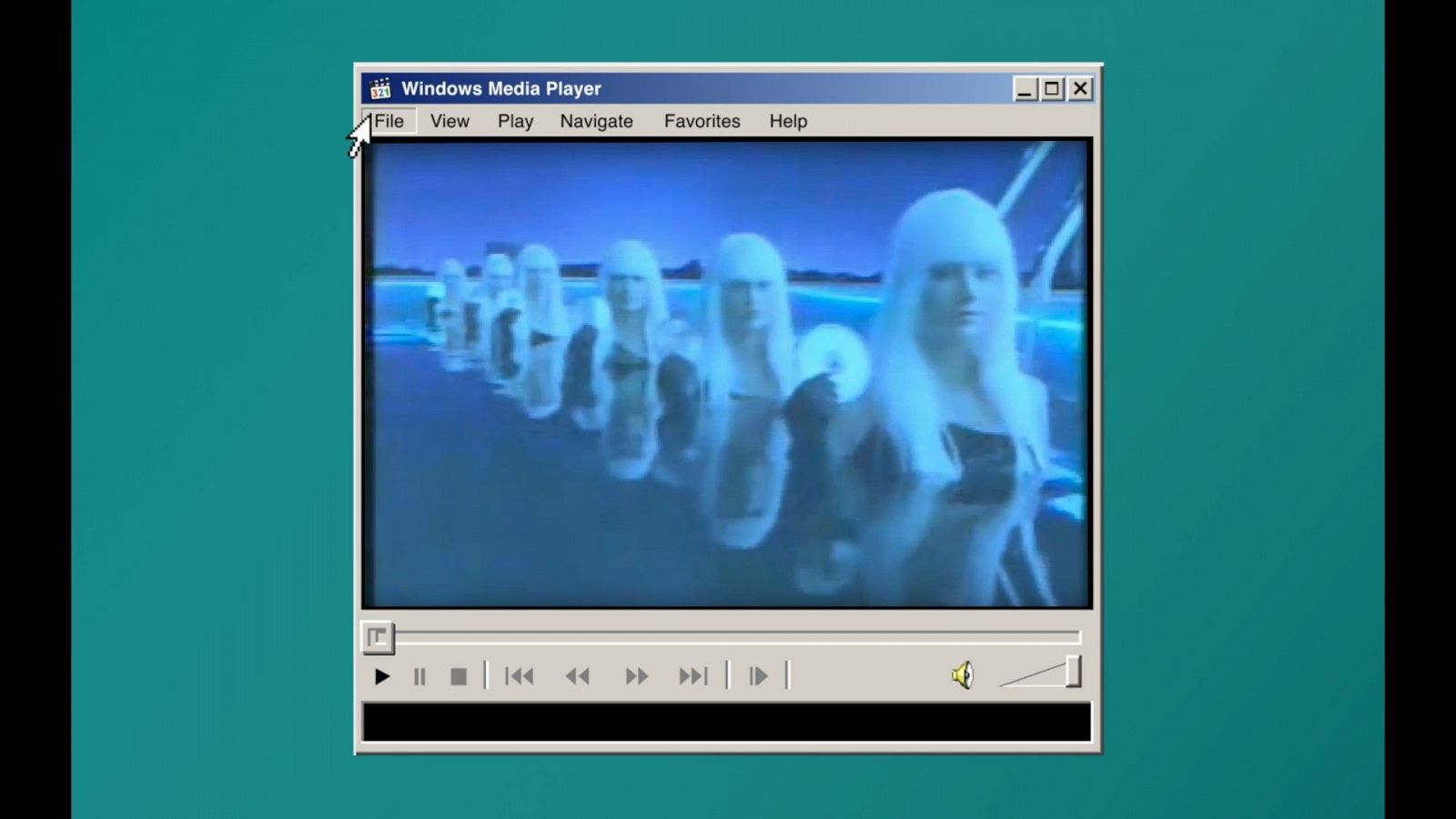1456x819 pixels.
Task: Open the View menu
Action: pos(450,121)
